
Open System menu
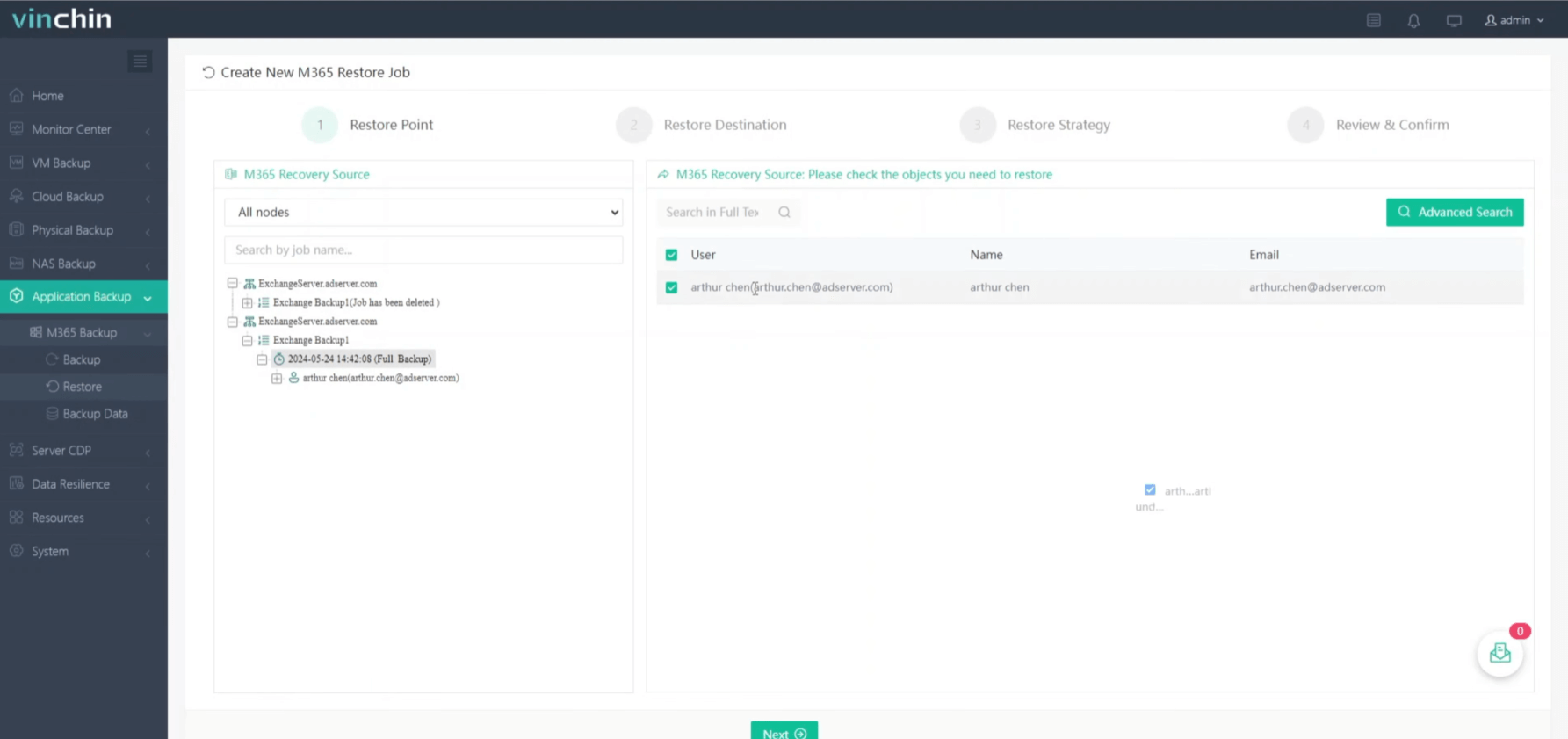pos(50,551)
